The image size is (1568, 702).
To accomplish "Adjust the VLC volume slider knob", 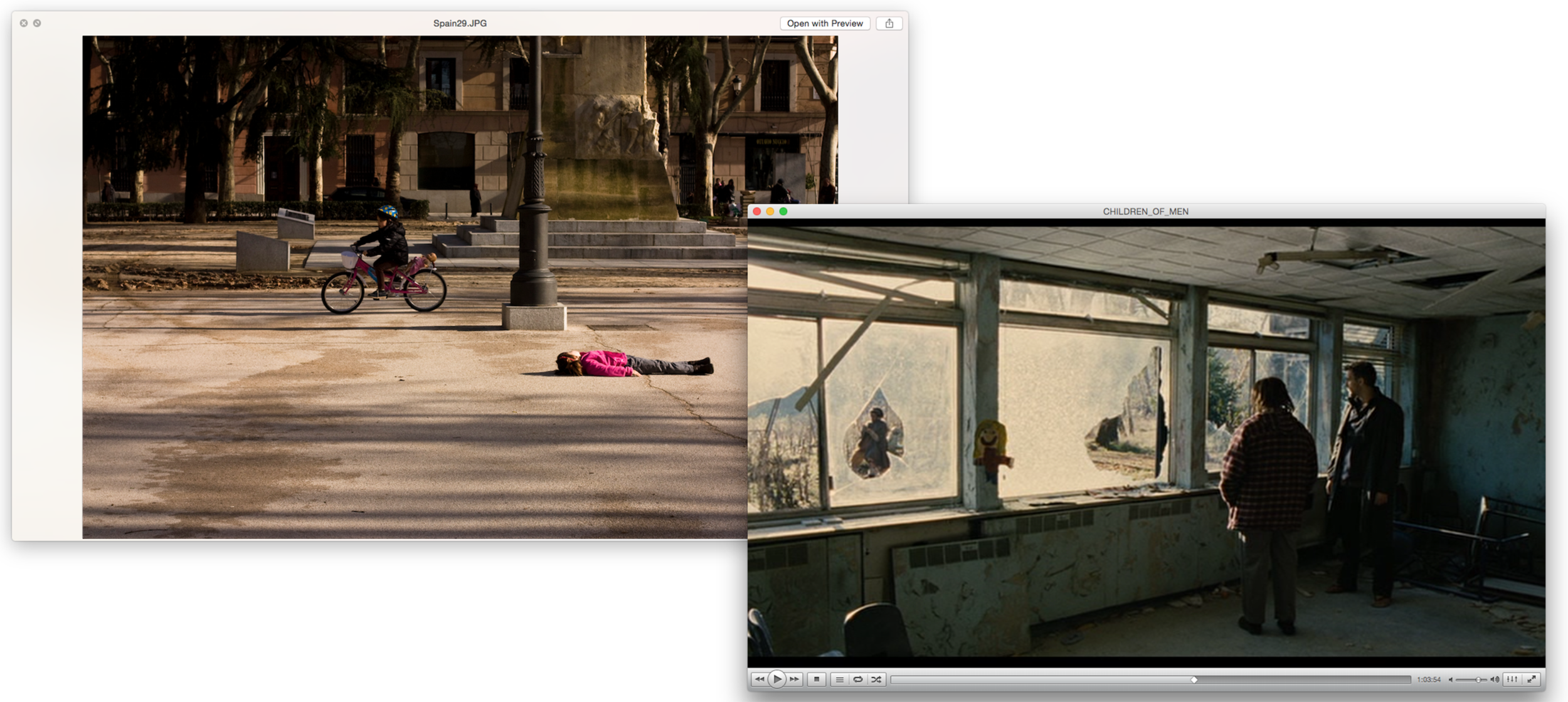I will 1478,679.
